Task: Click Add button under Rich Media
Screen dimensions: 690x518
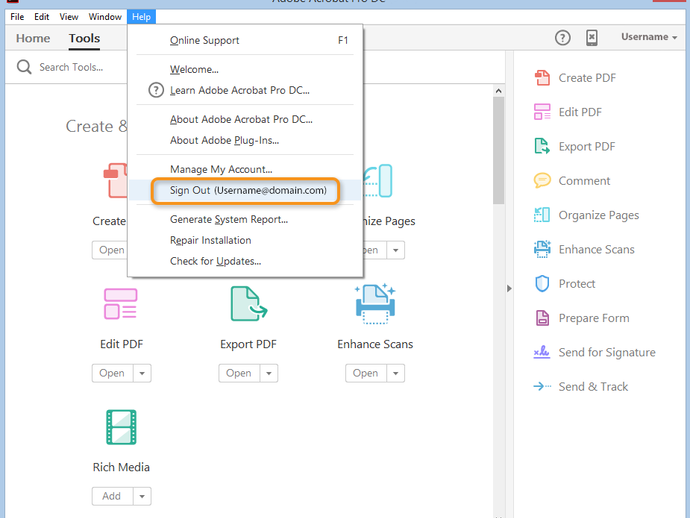Action: click(112, 496)
